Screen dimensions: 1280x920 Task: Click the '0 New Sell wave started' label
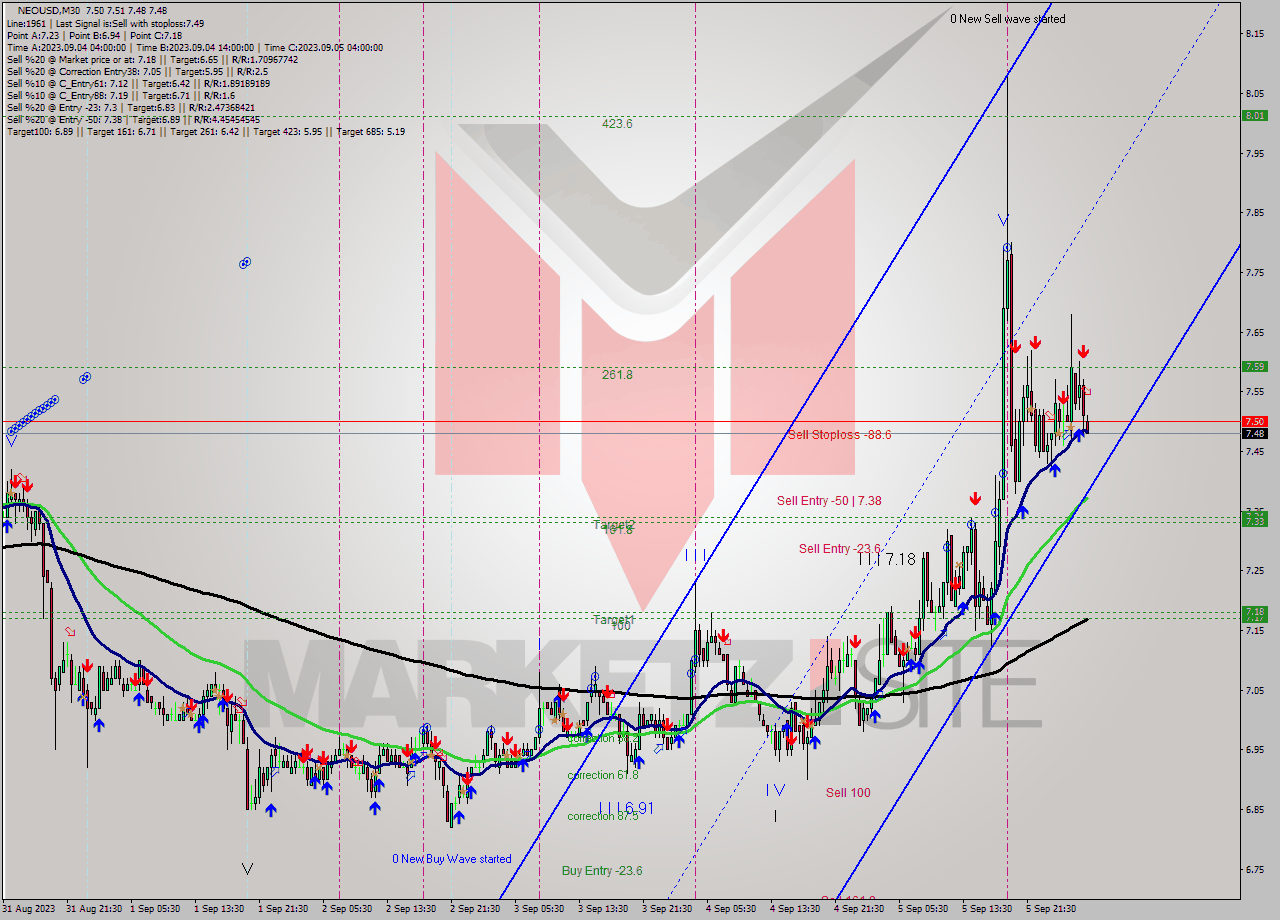click(1007, 19)
